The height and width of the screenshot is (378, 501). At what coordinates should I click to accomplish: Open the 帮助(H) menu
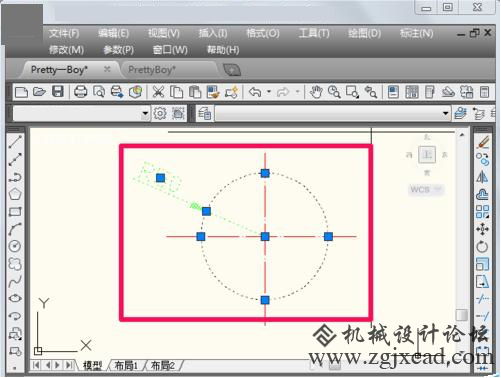click(x=223, y=50)
